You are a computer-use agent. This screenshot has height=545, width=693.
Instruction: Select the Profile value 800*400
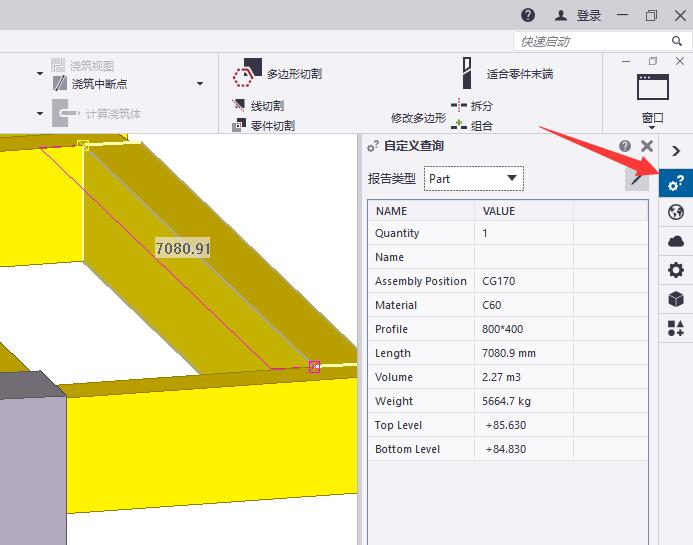(503, 329)
